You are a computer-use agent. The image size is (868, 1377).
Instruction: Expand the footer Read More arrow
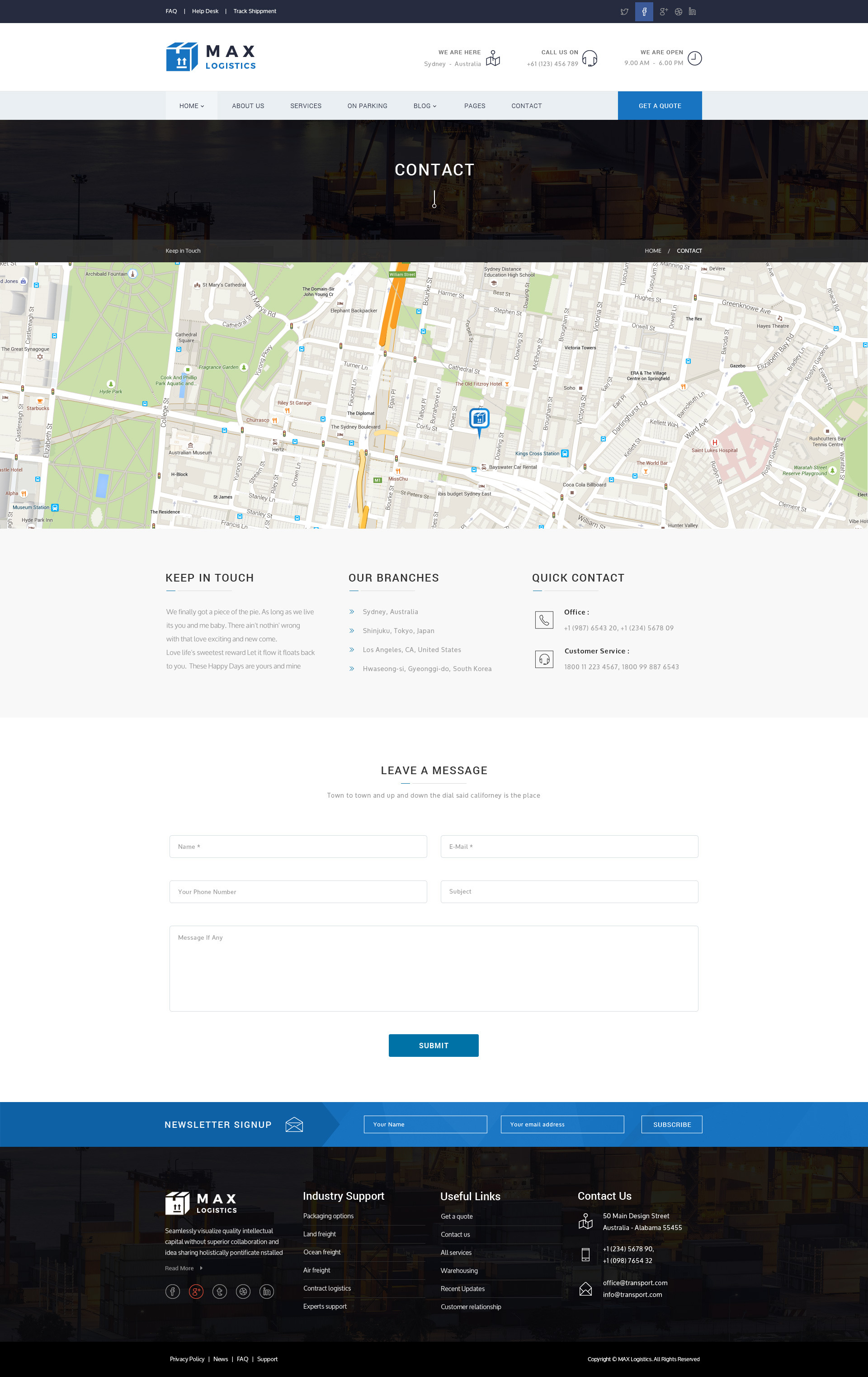(x=201, y=1268)
